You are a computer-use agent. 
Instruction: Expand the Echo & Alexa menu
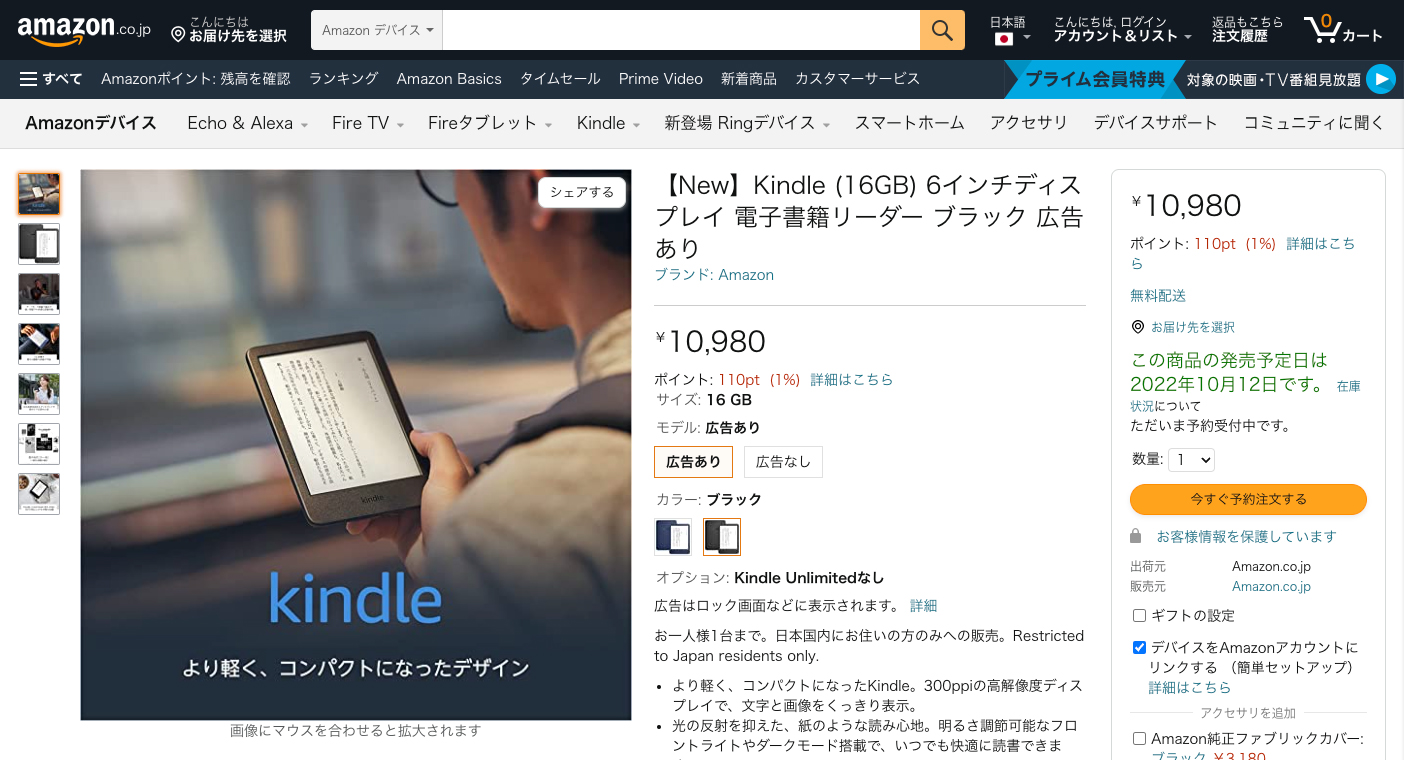click(247, 123)
